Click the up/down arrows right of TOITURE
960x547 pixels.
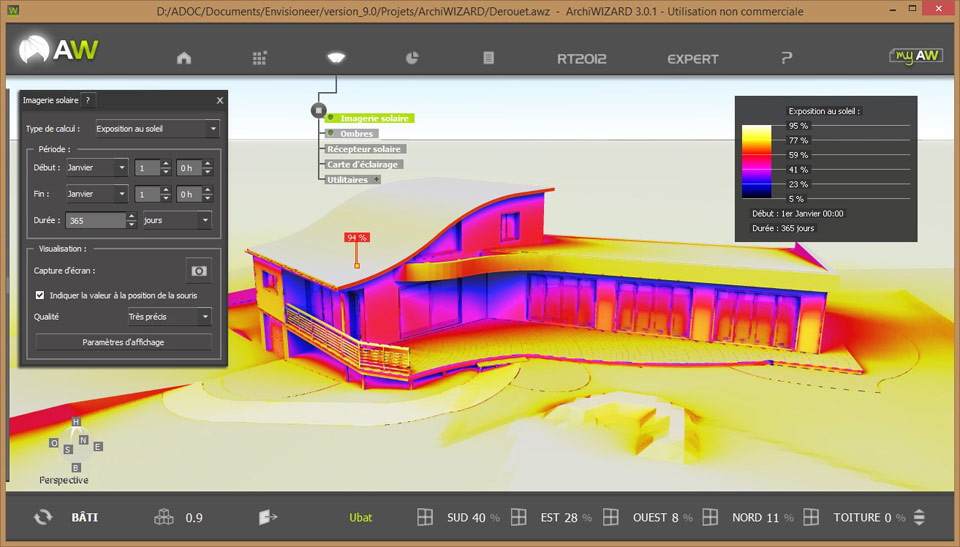(919, 517)
